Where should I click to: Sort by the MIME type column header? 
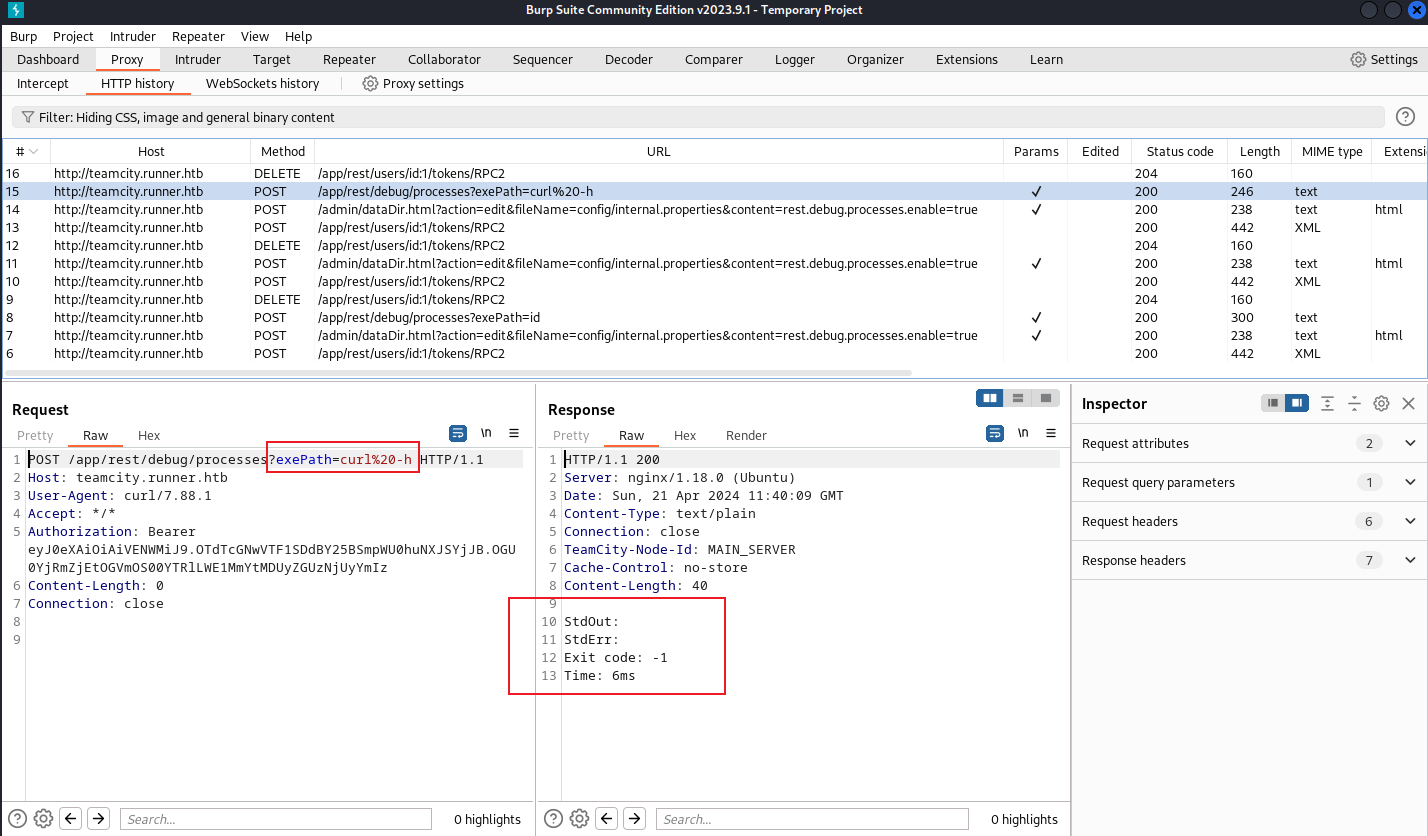[1332, 151]
